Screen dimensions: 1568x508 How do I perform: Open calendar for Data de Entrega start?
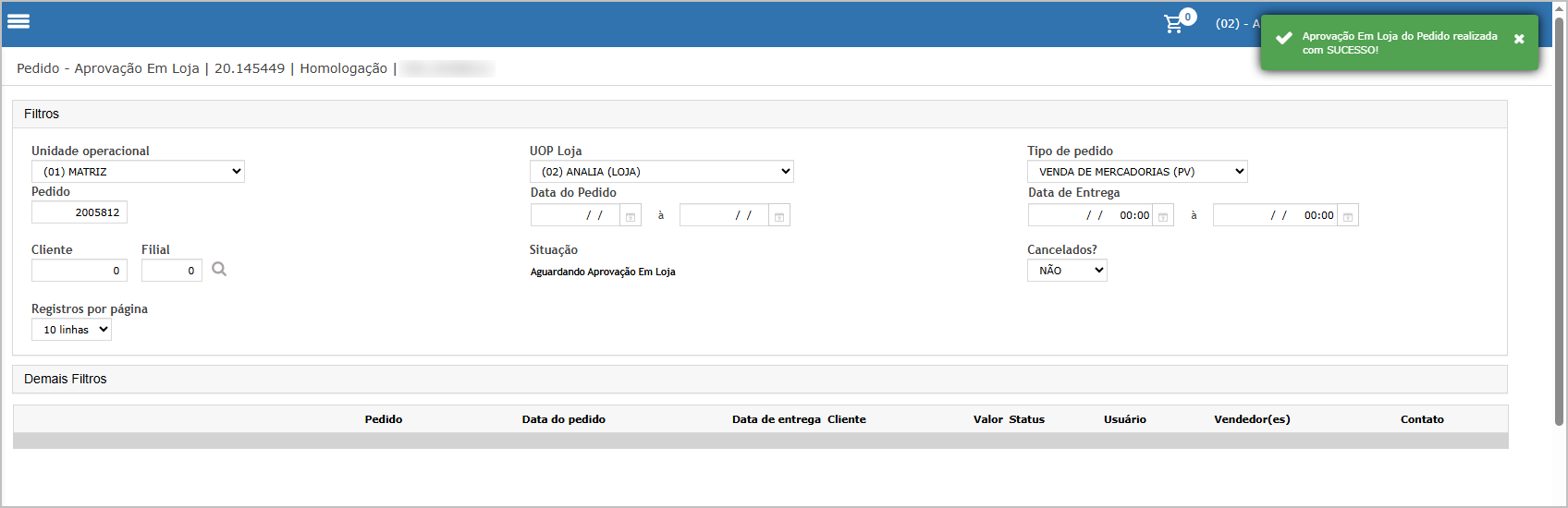click(x=1163, y=216)
